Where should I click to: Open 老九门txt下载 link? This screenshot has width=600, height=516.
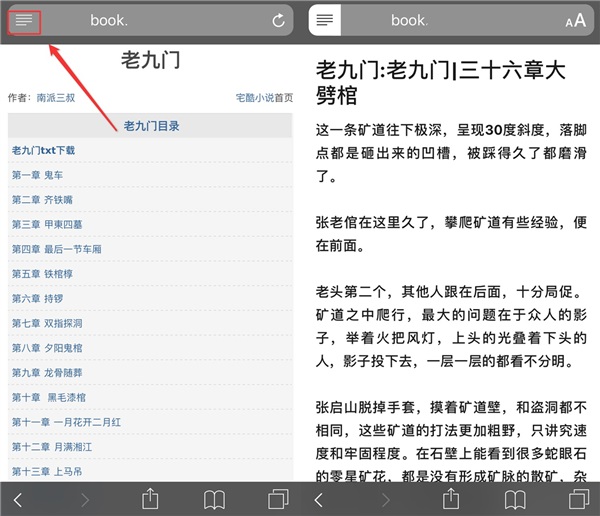[x=43, y=150]
